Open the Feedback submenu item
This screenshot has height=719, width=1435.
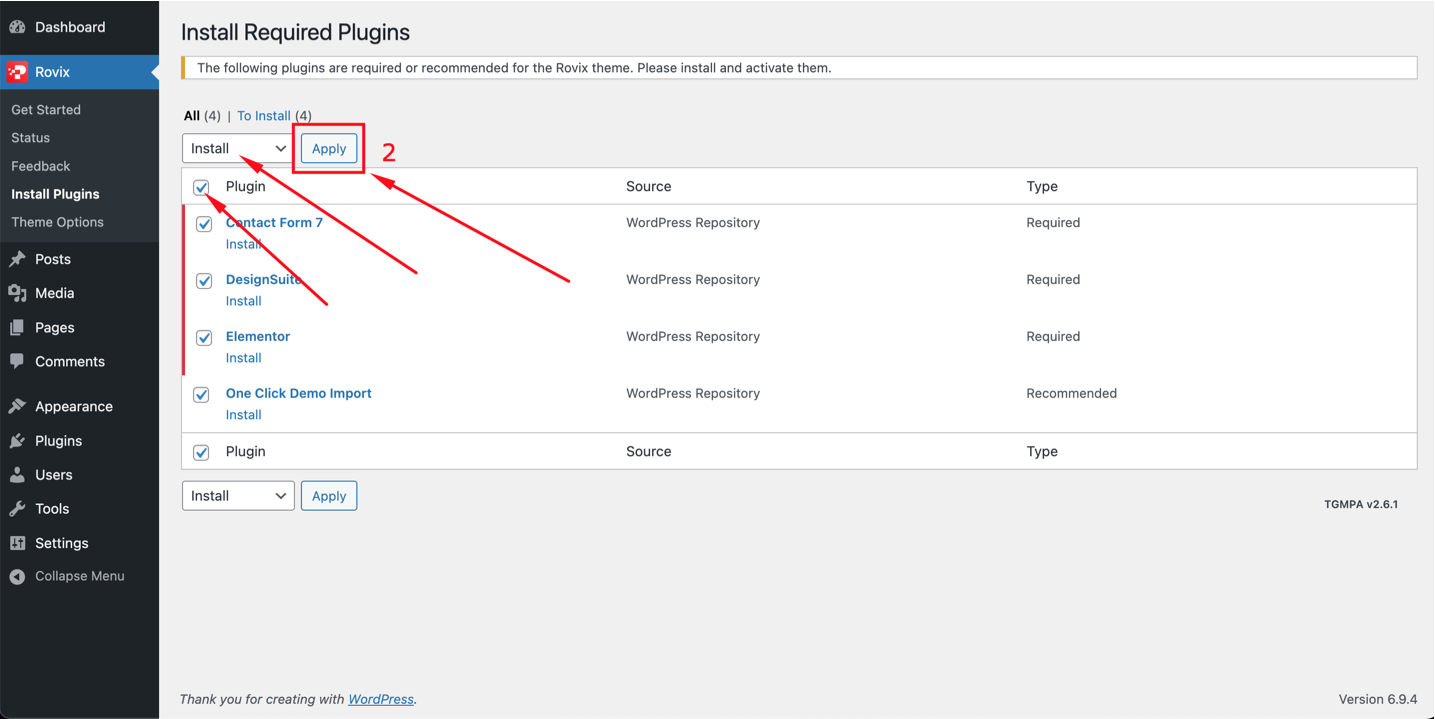41,166
